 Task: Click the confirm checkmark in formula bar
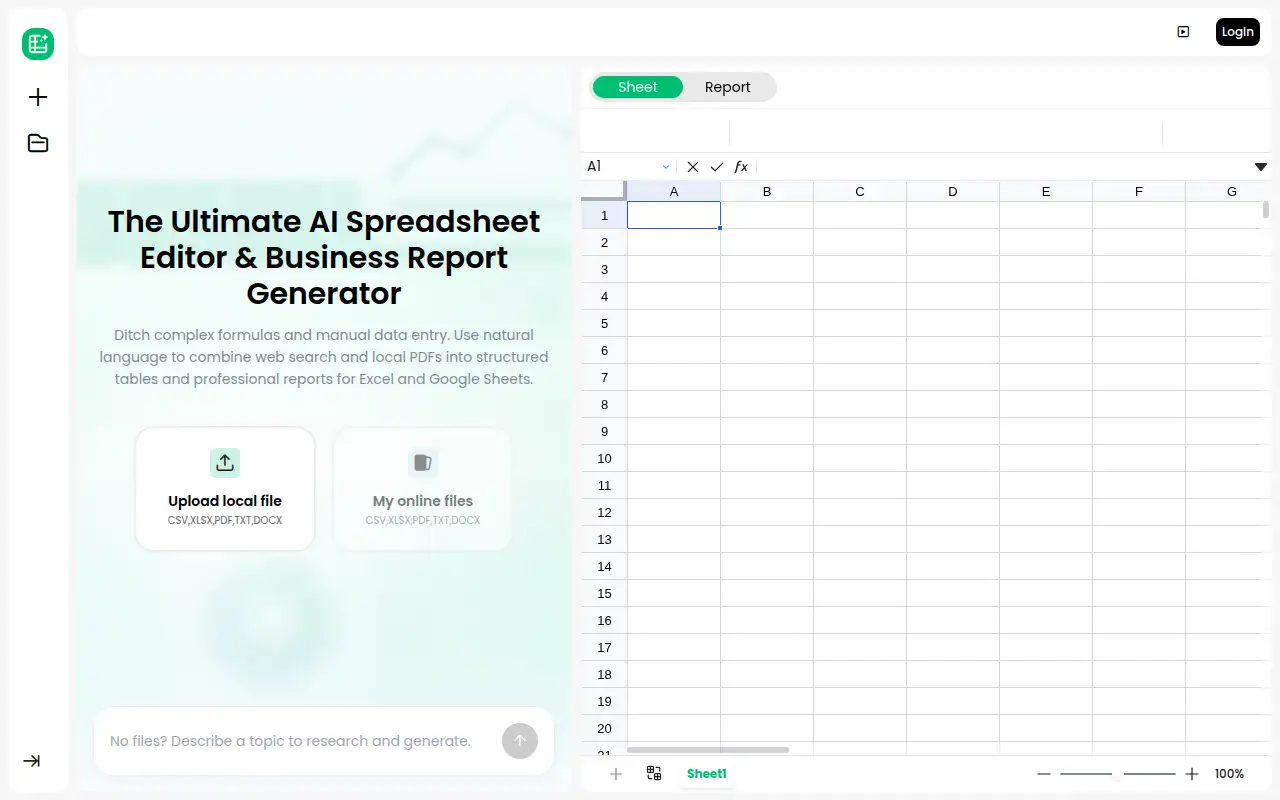tap(717, 167)
